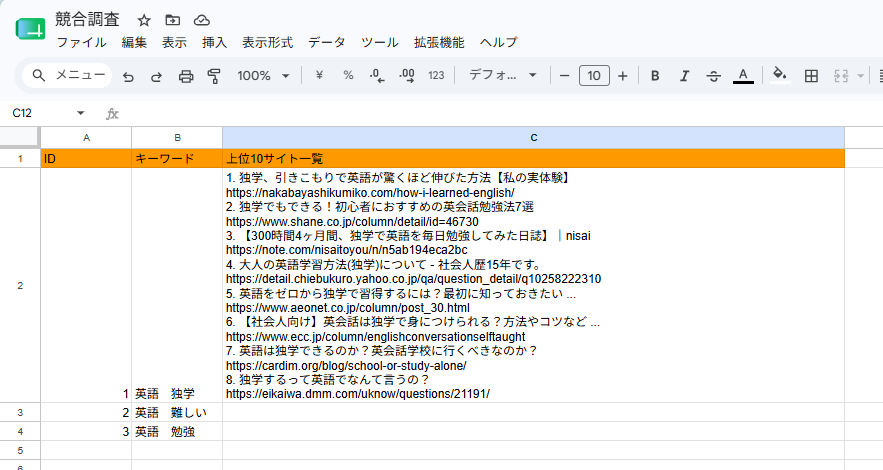
Task: Open the 拡張機能 menu
Action: 439,42
